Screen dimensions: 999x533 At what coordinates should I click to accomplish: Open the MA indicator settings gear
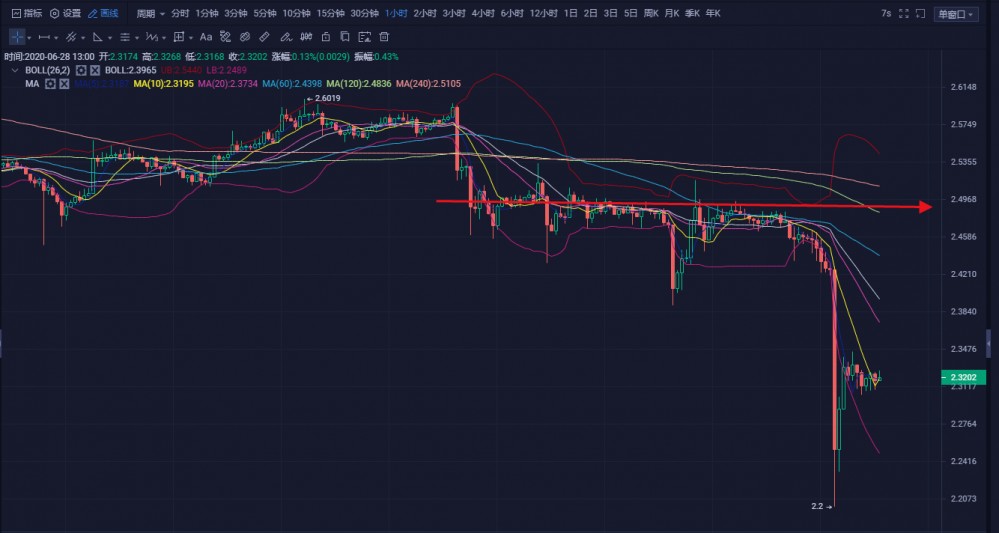(50, 84)
